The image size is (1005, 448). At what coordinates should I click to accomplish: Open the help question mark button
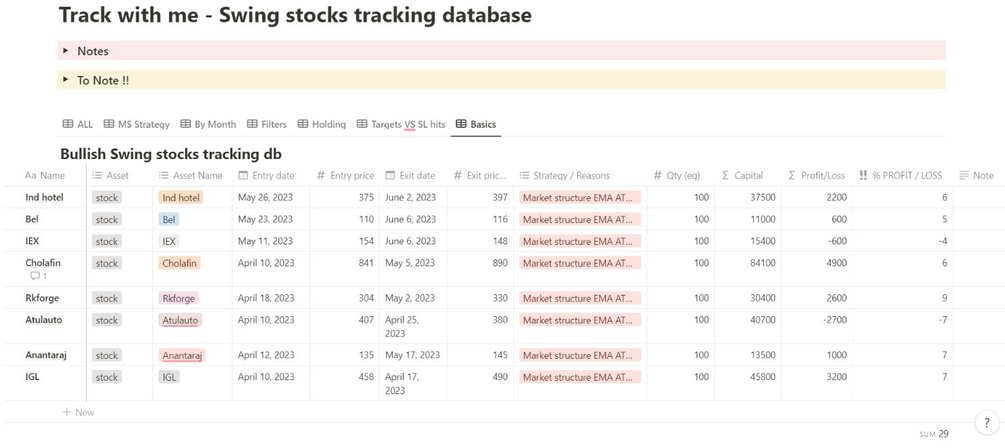click(x=987, y=423)
